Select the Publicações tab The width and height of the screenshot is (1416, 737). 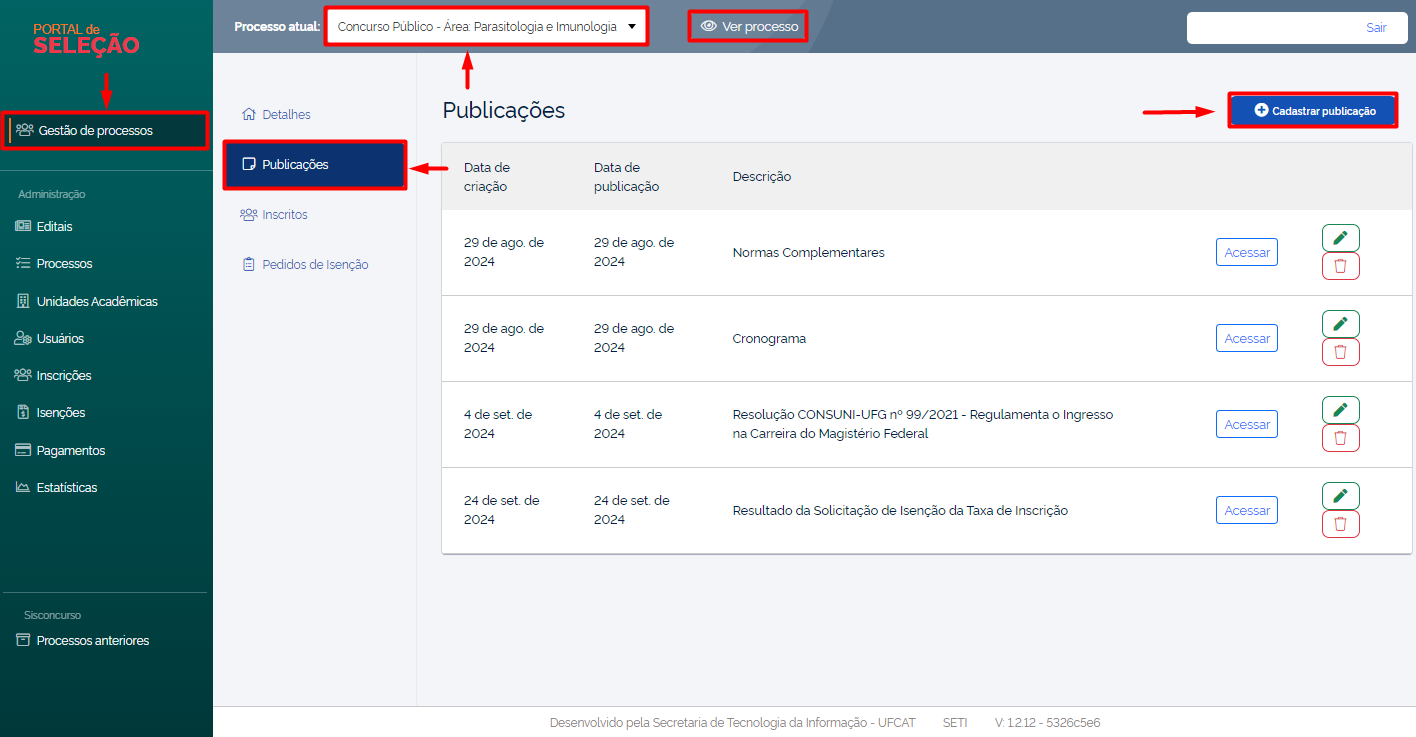315,165
